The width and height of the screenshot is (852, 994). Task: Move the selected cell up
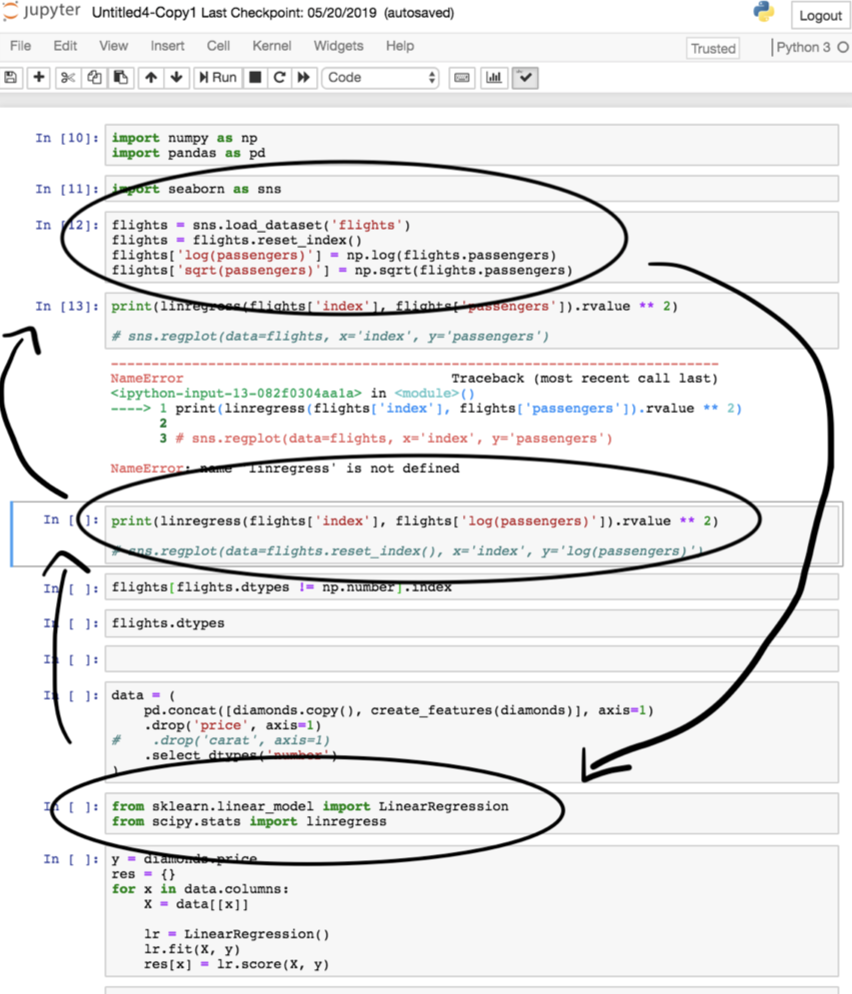coord(151,77)
